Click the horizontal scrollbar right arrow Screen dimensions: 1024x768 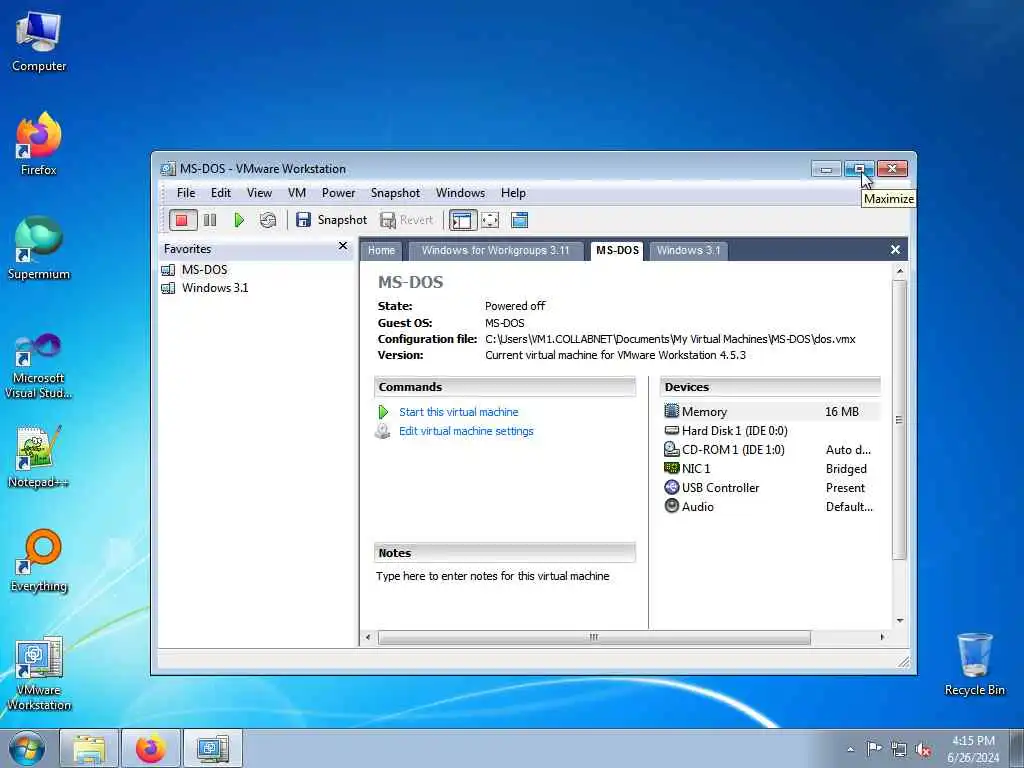(882, 637)
